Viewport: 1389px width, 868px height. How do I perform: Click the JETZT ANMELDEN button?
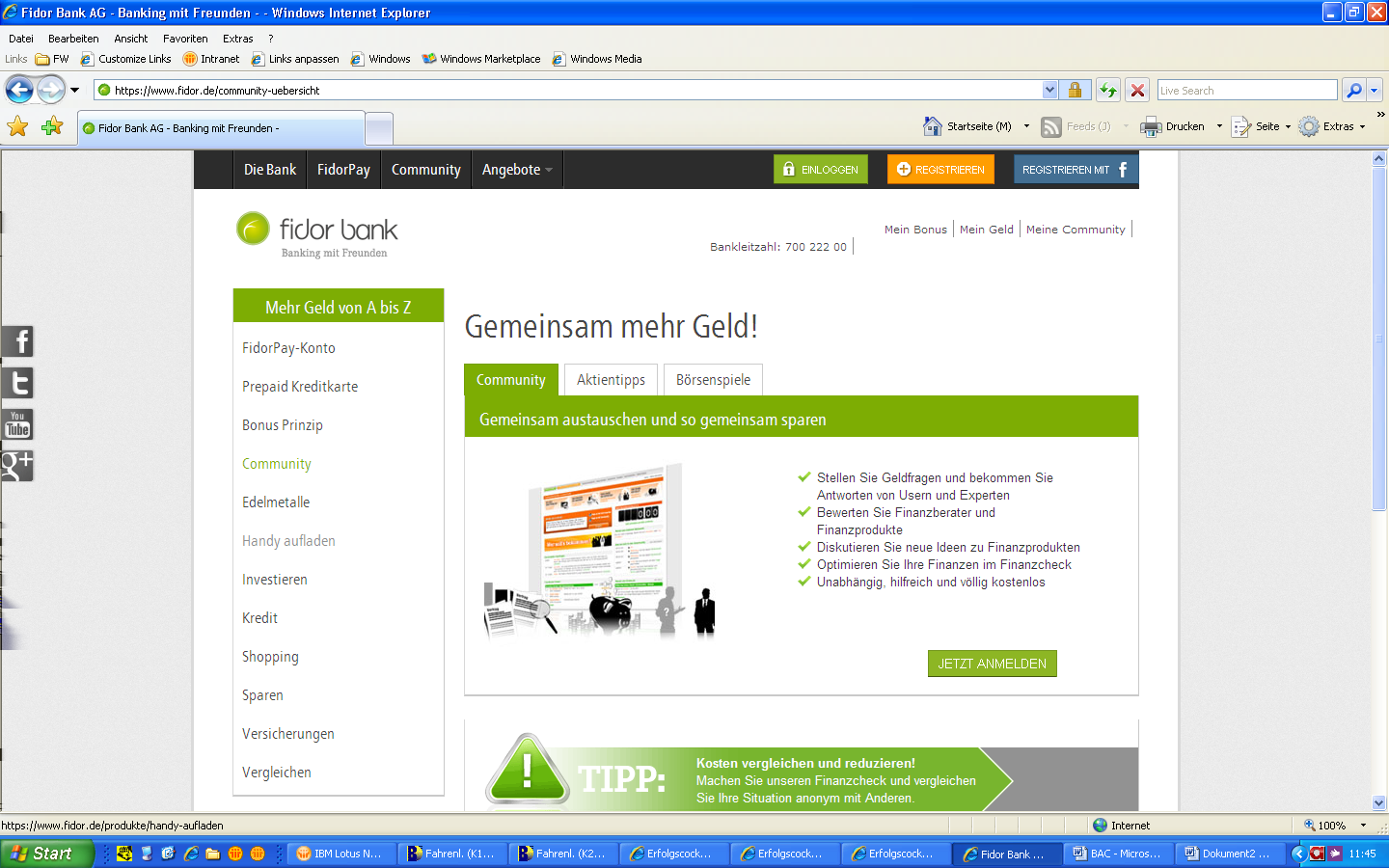pyautogui.click(x=992, y=664)
